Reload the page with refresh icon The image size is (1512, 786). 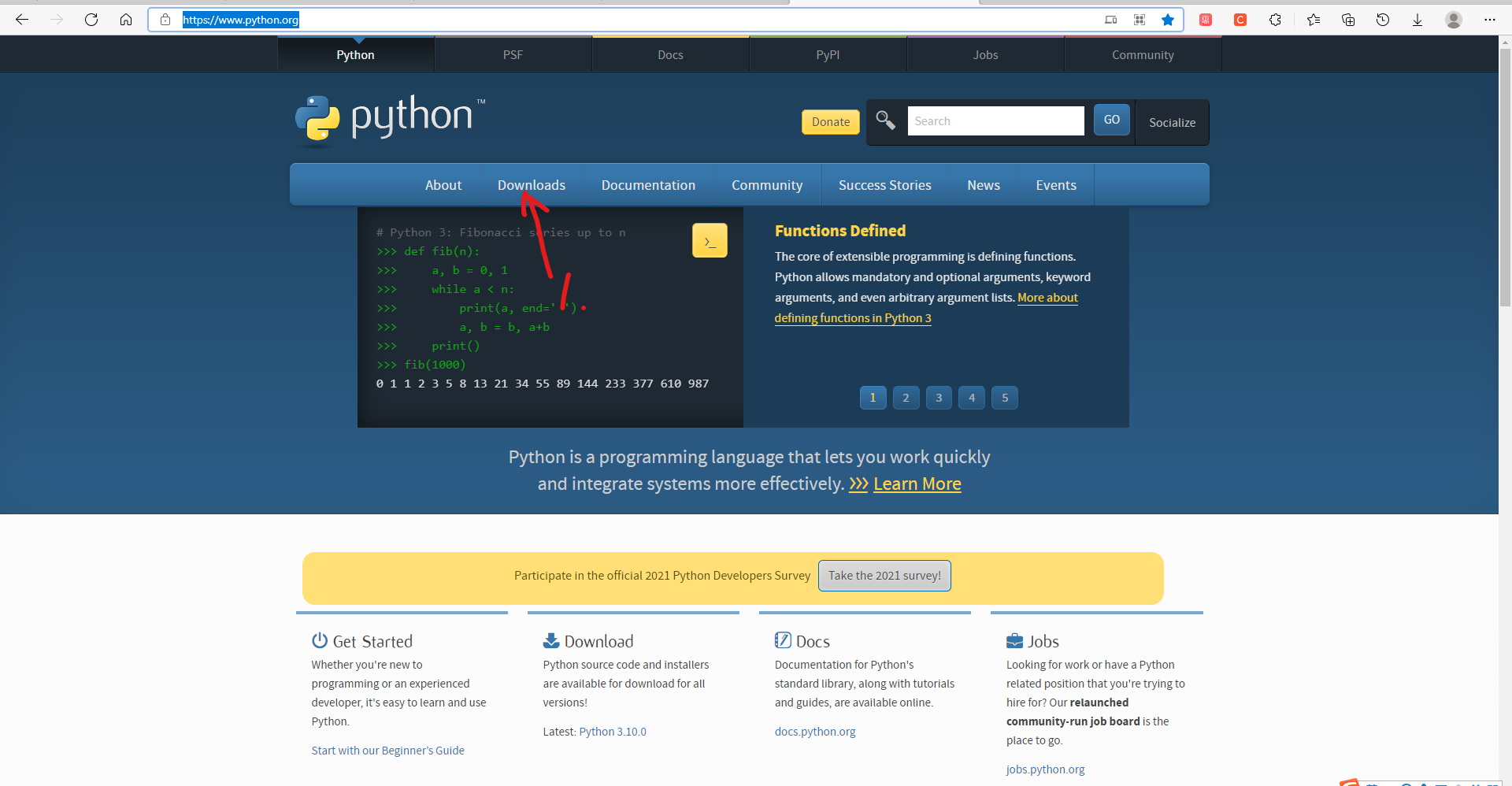tap(91, 20)
